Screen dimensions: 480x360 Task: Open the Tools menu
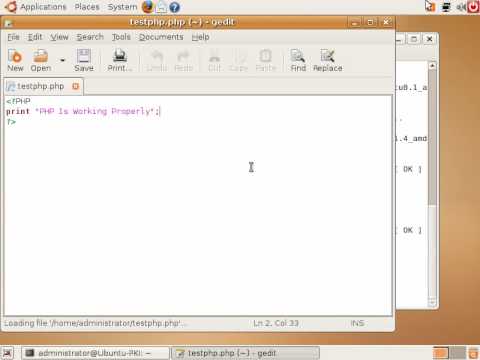[121, 37]
